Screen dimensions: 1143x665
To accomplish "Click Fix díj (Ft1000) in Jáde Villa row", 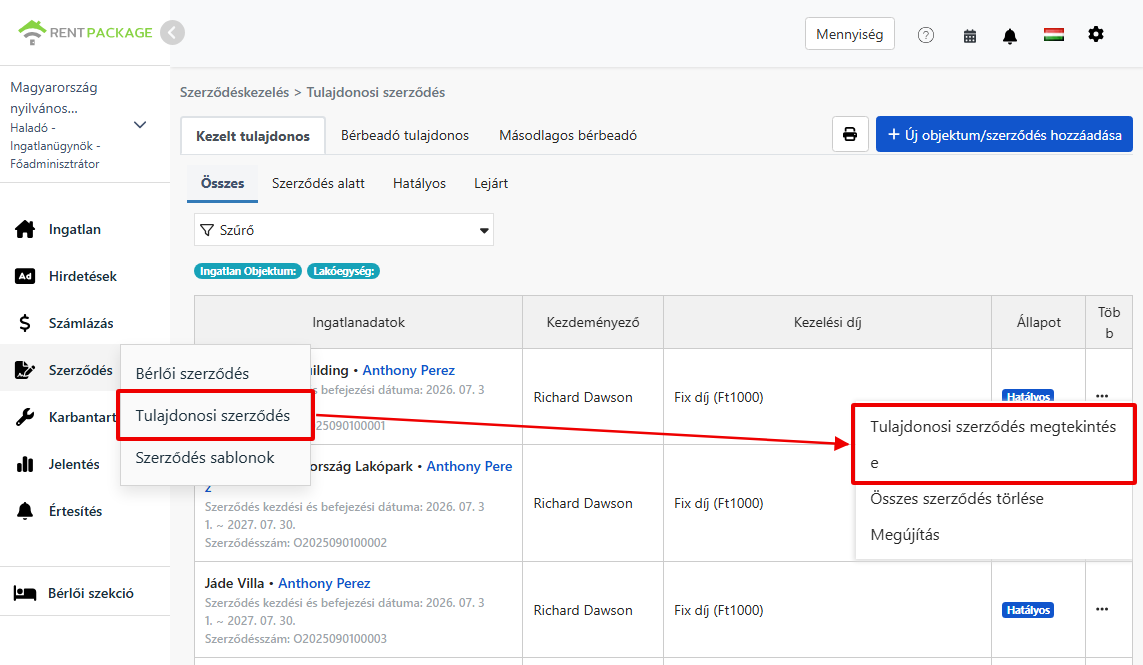I will point(718,610).
